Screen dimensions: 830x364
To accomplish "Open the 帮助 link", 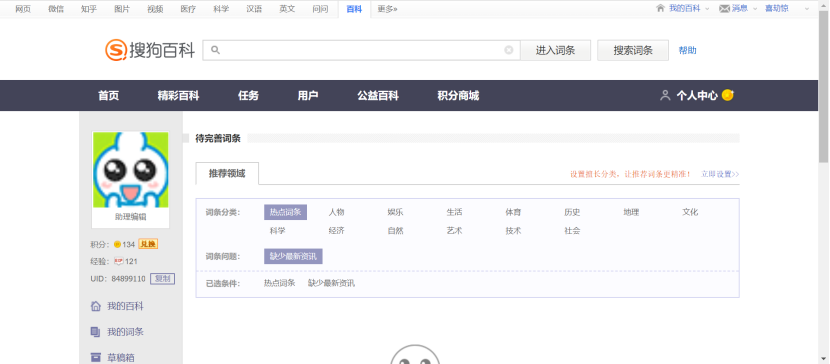I will [x=688, y=50].
